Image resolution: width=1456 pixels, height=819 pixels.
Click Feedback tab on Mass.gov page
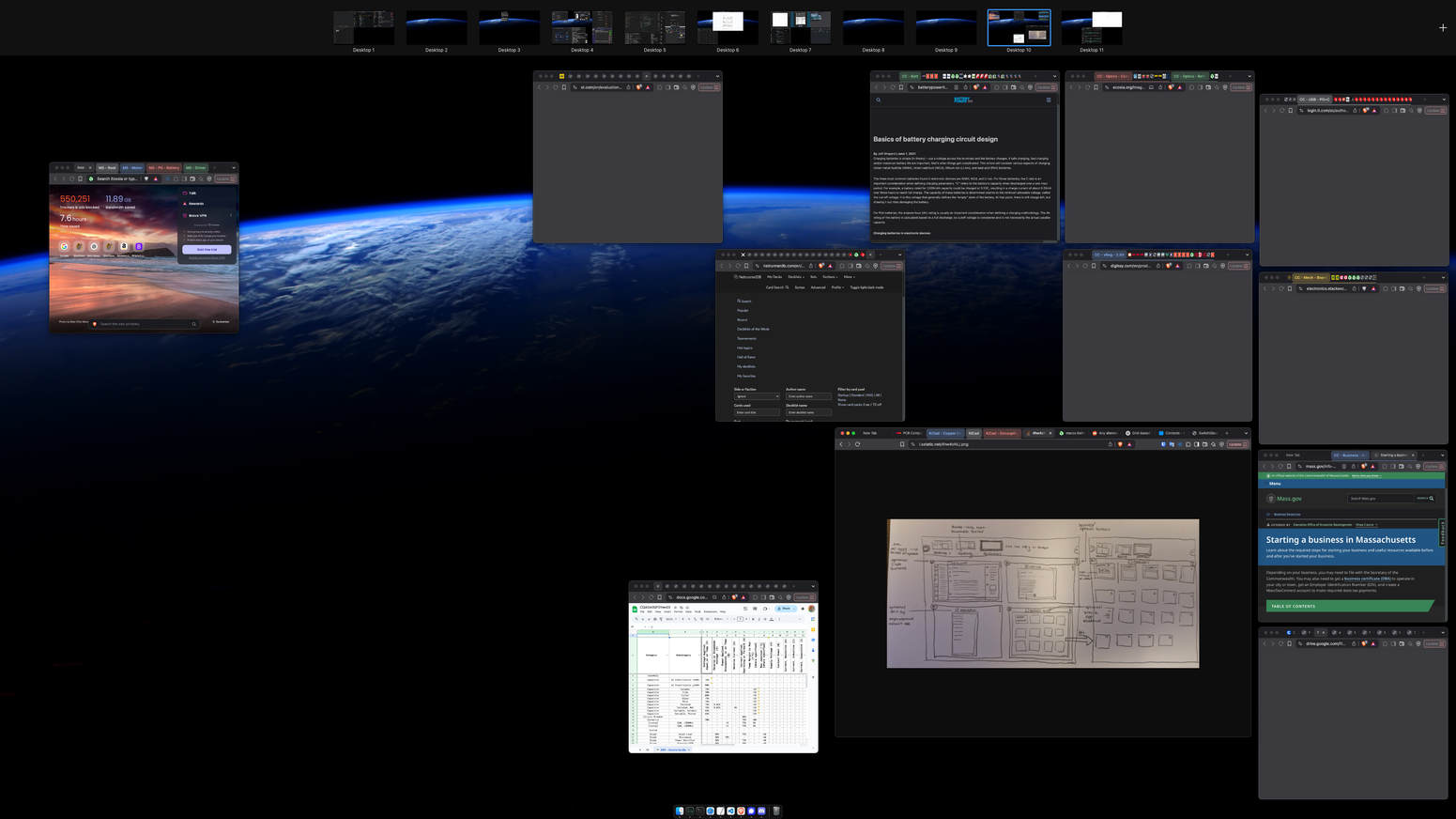(x=1443, y=533)
